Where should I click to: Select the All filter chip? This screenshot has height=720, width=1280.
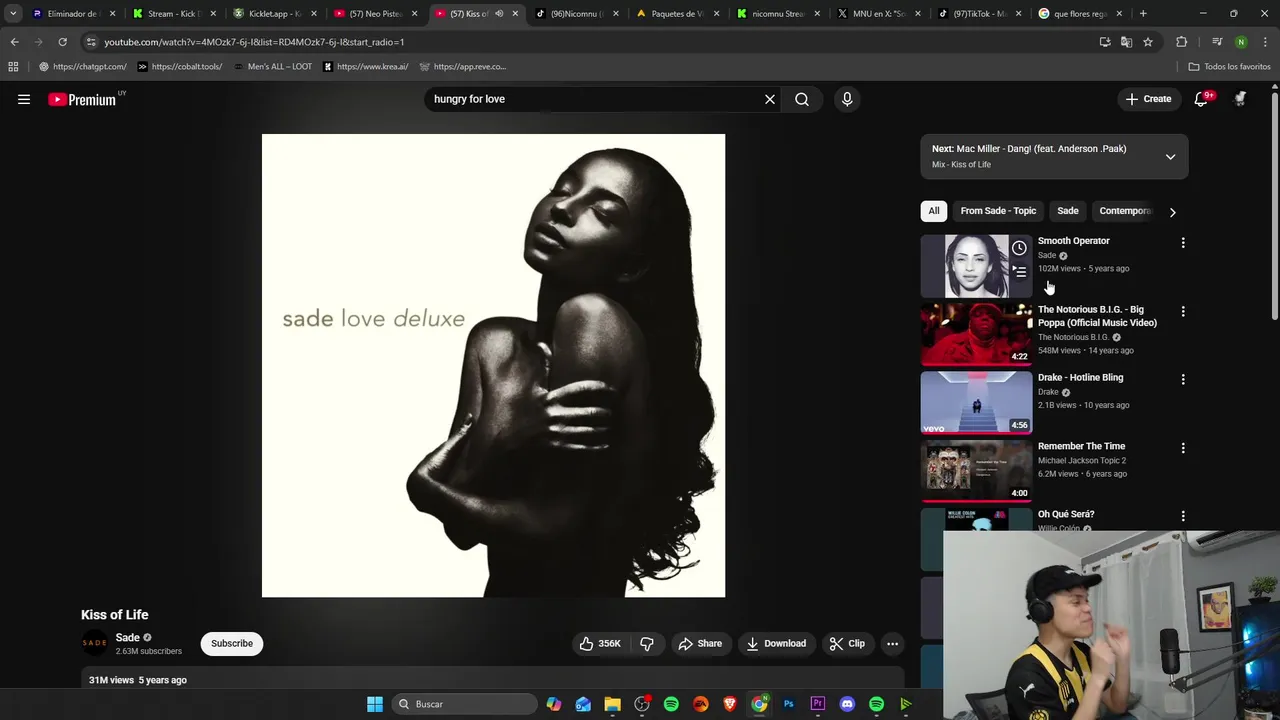pos(934,211)
